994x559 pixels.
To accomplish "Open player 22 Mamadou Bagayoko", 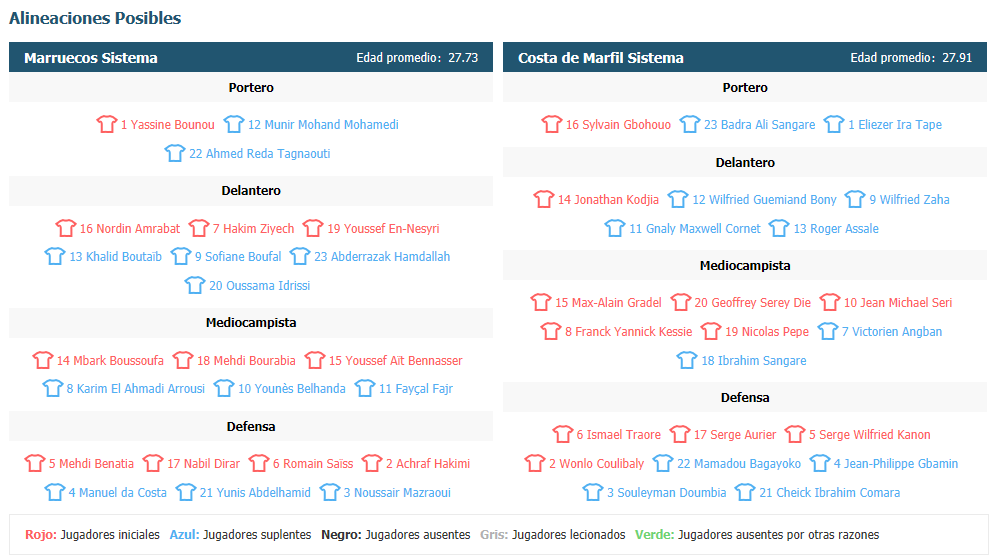I will click(x=739, y=464).
